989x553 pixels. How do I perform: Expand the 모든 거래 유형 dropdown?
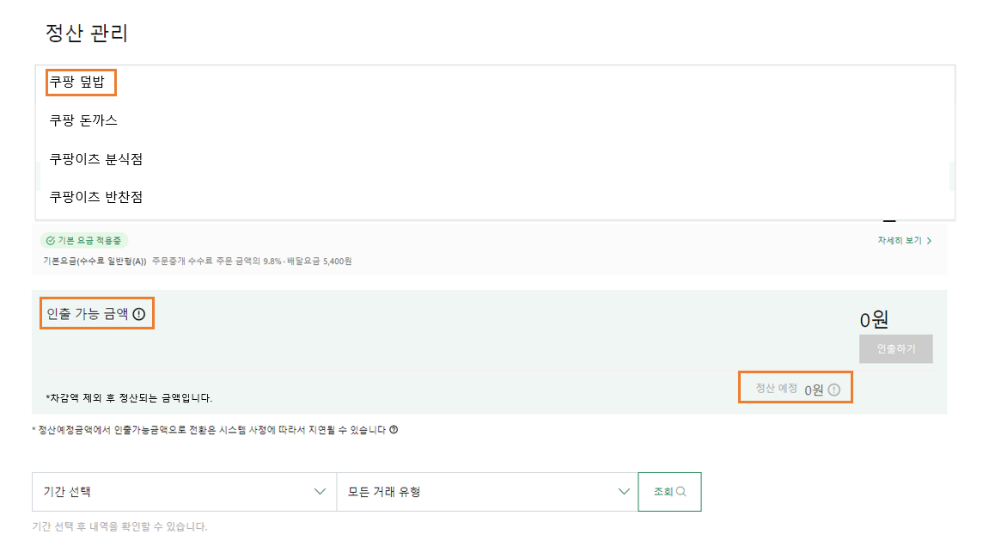488,492
